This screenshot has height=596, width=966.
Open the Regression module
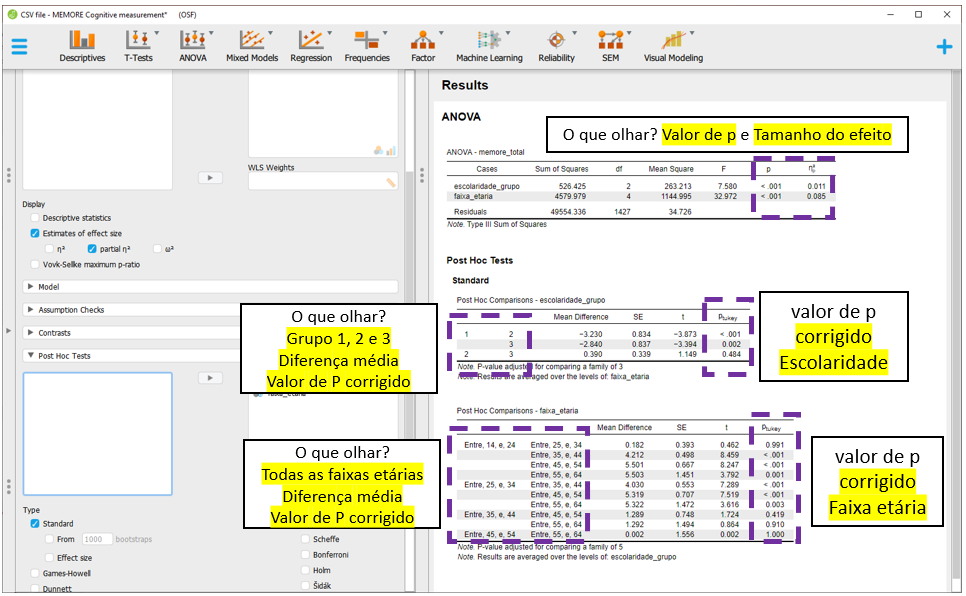point(311,46)
